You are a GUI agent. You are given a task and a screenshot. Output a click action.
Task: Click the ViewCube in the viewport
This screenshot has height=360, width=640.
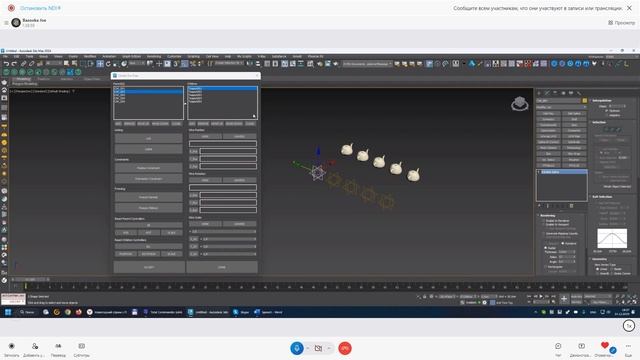520,104
